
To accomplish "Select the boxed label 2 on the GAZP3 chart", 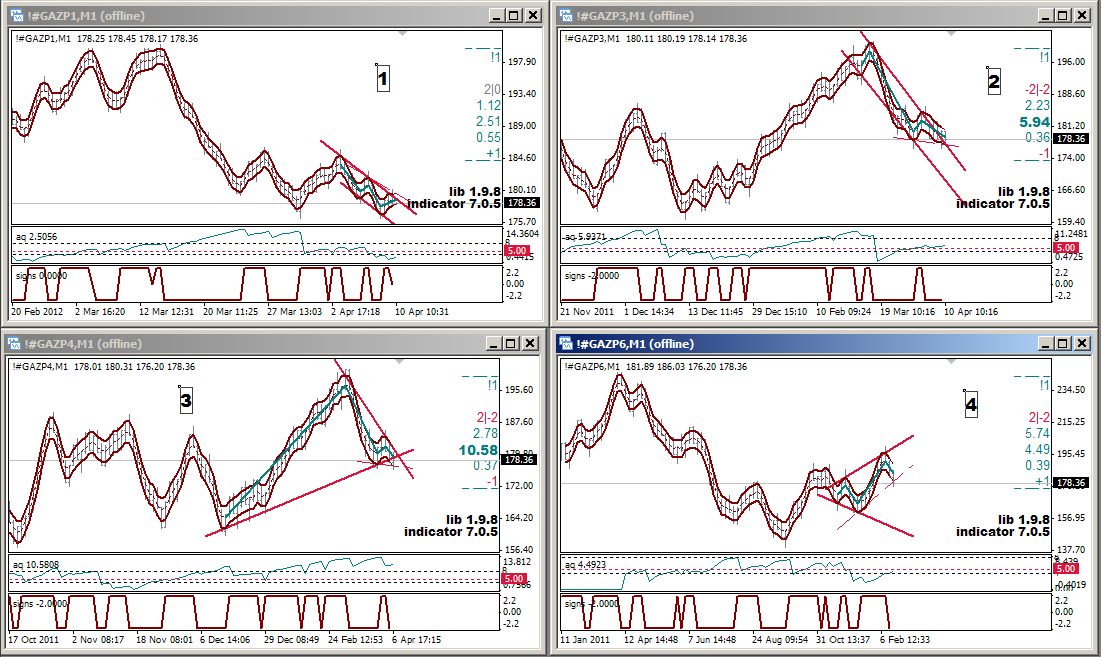I will (993, 82).
